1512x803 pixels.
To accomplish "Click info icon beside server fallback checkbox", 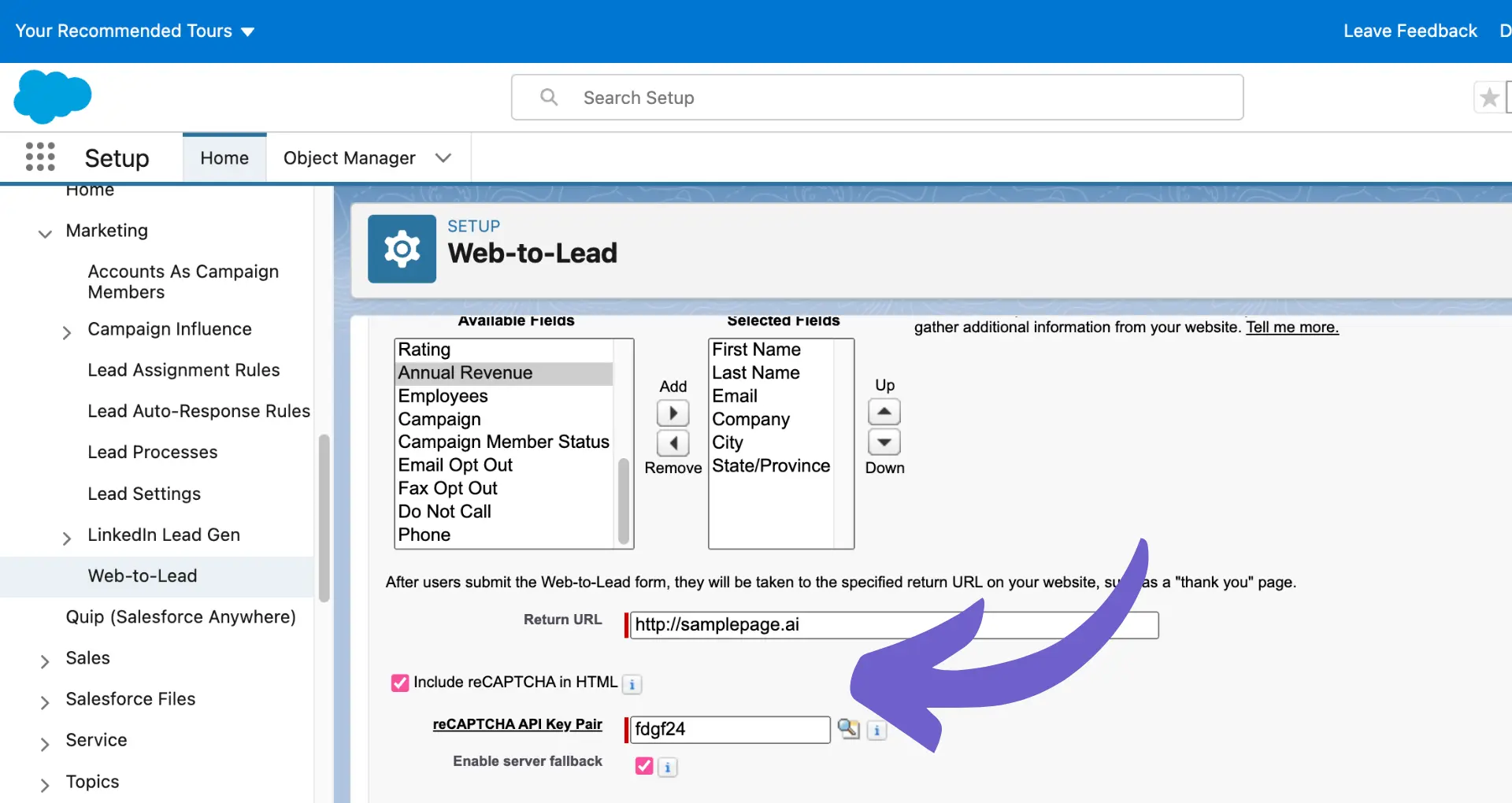I will (x=667, y=767).
